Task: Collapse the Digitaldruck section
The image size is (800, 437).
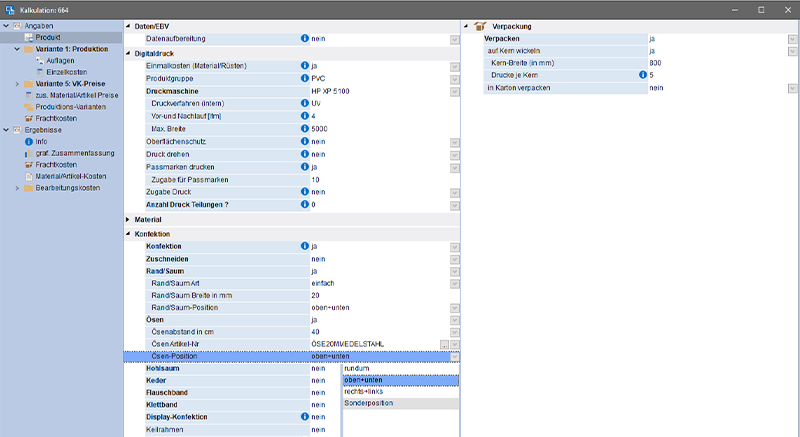Action: 128,53
